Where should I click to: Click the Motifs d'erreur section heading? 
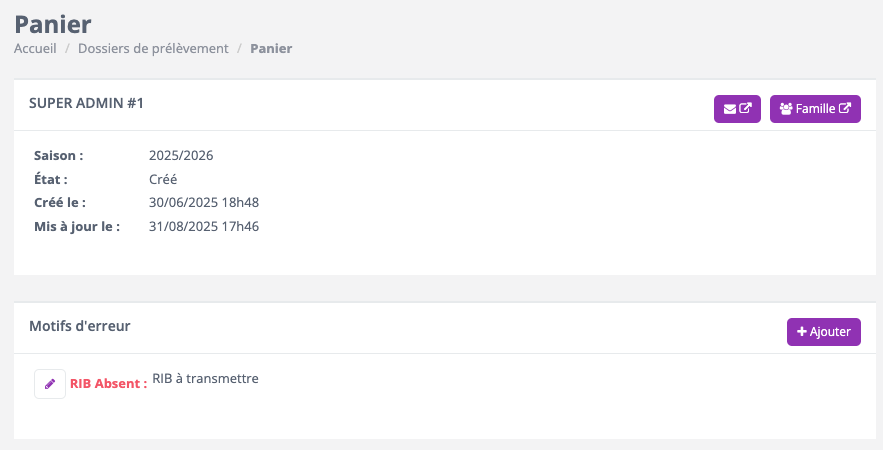pos(80,326)
